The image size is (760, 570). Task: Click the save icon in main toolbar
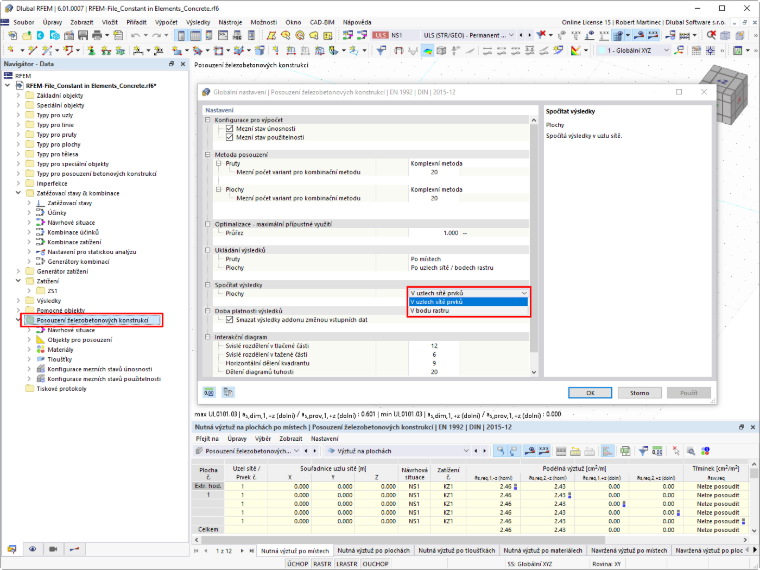click(x=83, y=35)
